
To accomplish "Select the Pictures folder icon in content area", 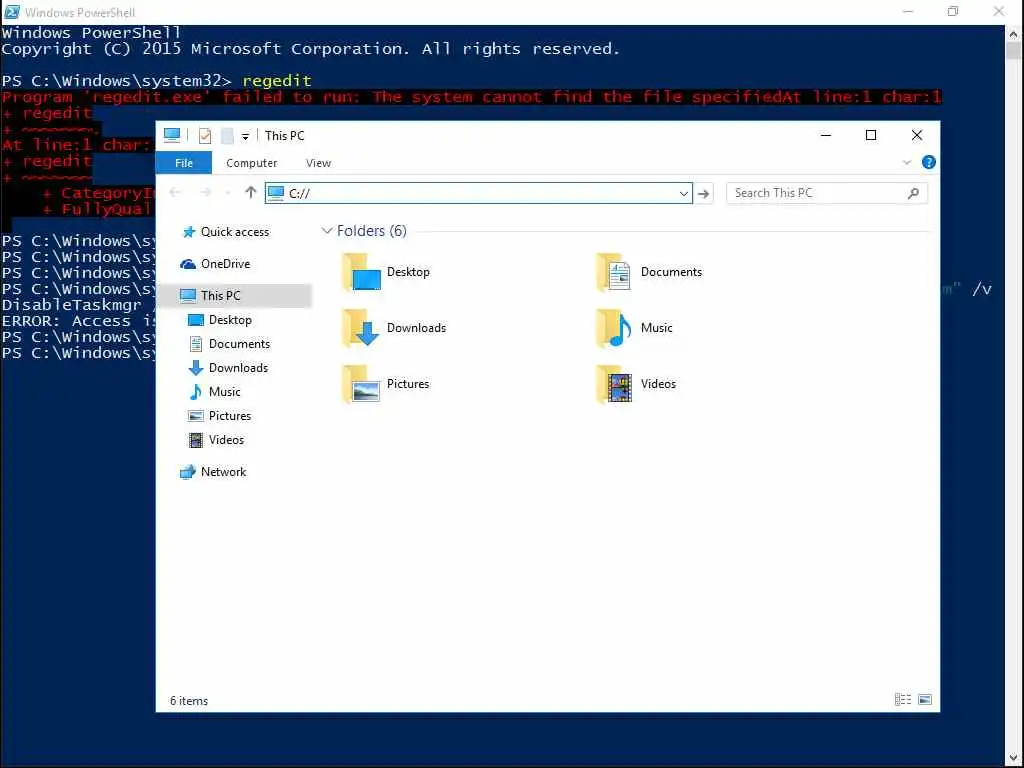I will 361,384.
